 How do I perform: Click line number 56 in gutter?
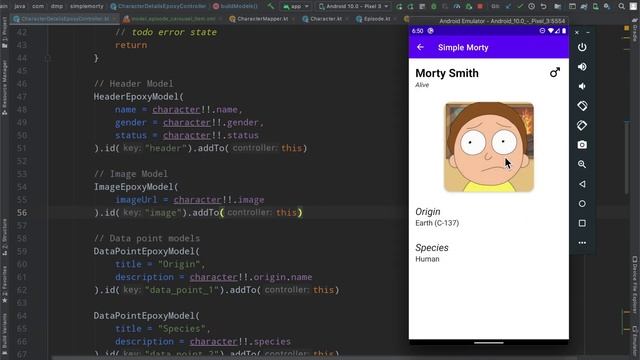point(22,213)
